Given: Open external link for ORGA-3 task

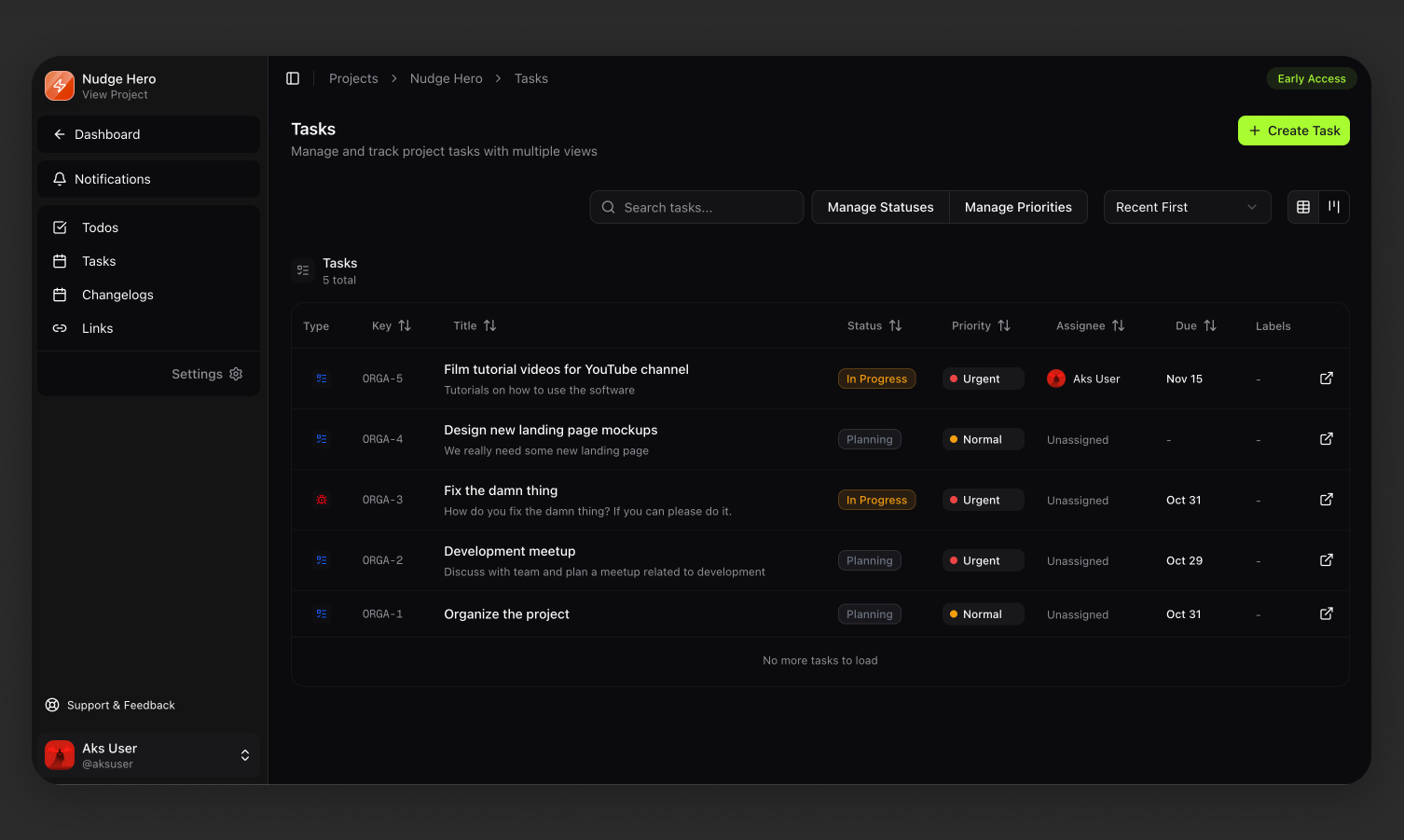Looking at the screenshot, I should (1327, 500).
